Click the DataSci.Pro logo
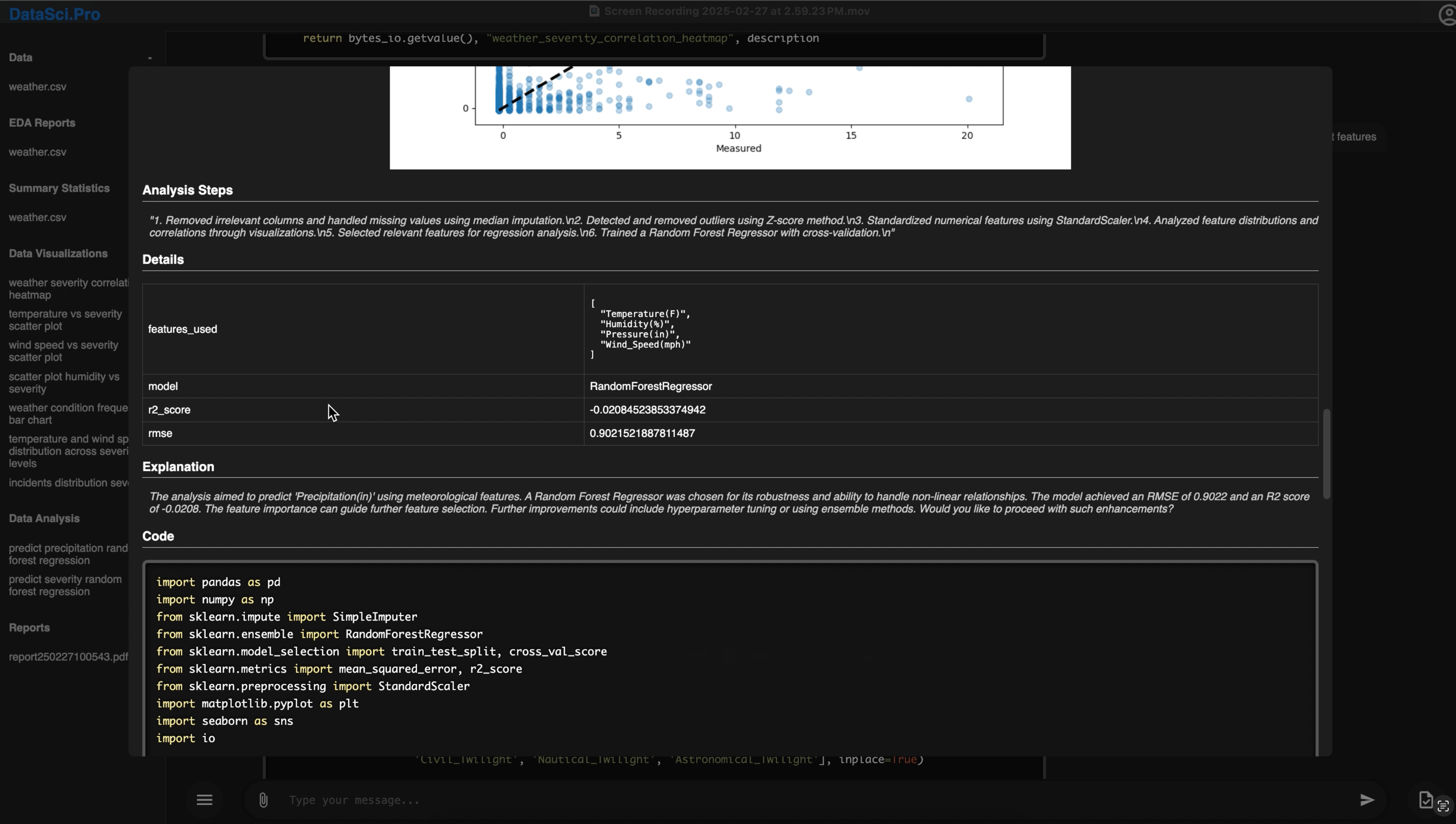The width and height of the screenshot is (1456, 824). pyautogui.click(x=54, y=14)
